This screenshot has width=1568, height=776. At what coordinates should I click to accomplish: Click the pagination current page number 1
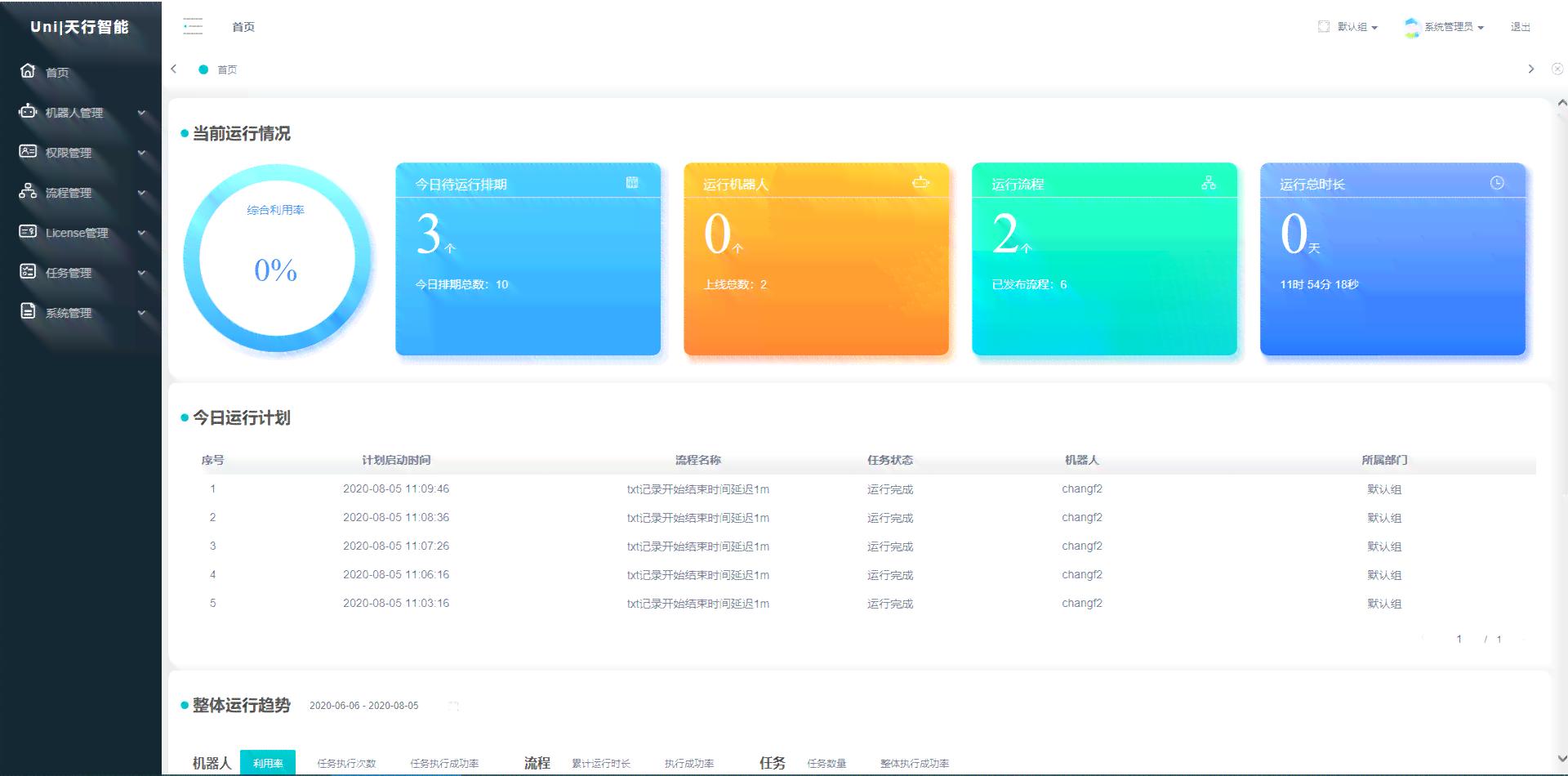(1459, 639)
